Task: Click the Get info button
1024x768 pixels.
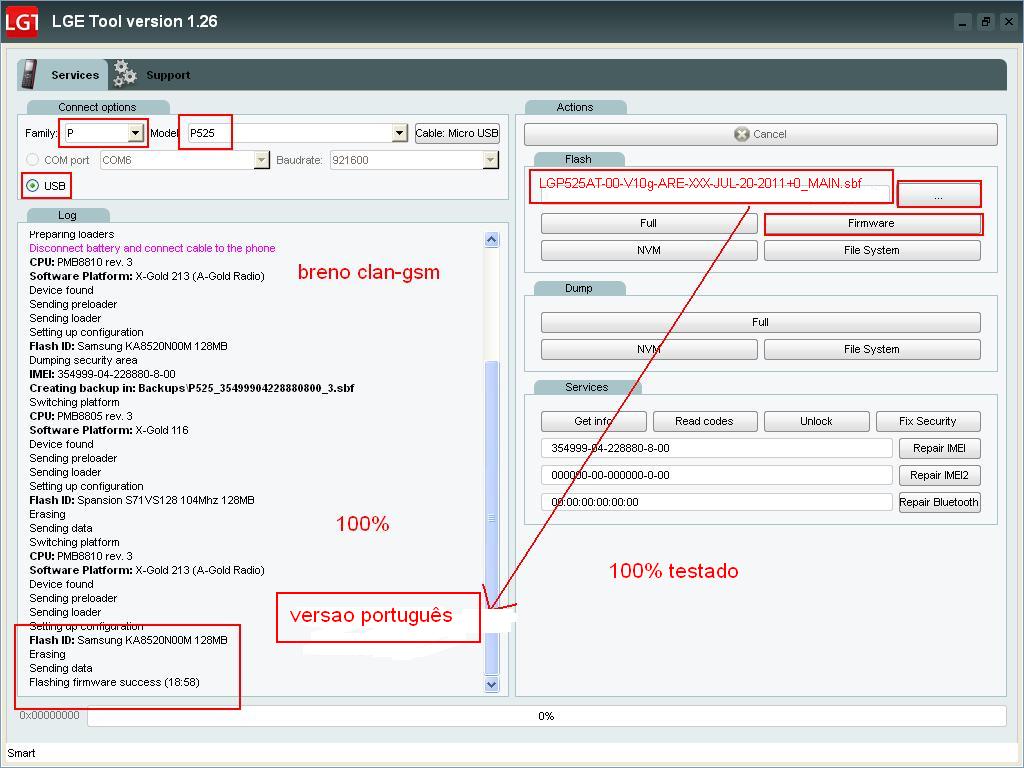Action: pos(594,421)
